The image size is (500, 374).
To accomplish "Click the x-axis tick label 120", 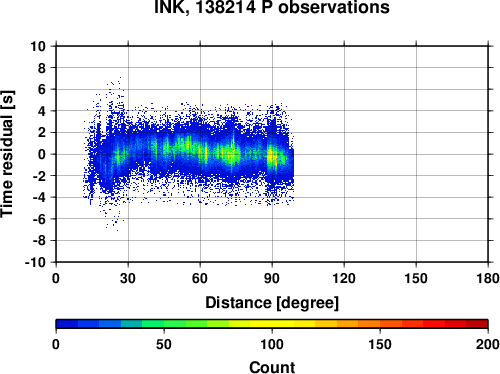I will [344, 279].
